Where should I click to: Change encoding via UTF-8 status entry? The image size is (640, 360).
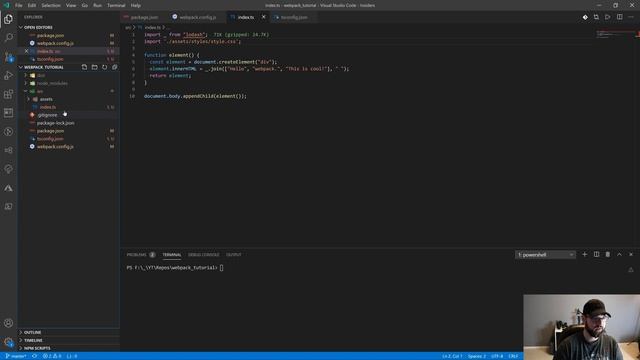click(497, 356)
